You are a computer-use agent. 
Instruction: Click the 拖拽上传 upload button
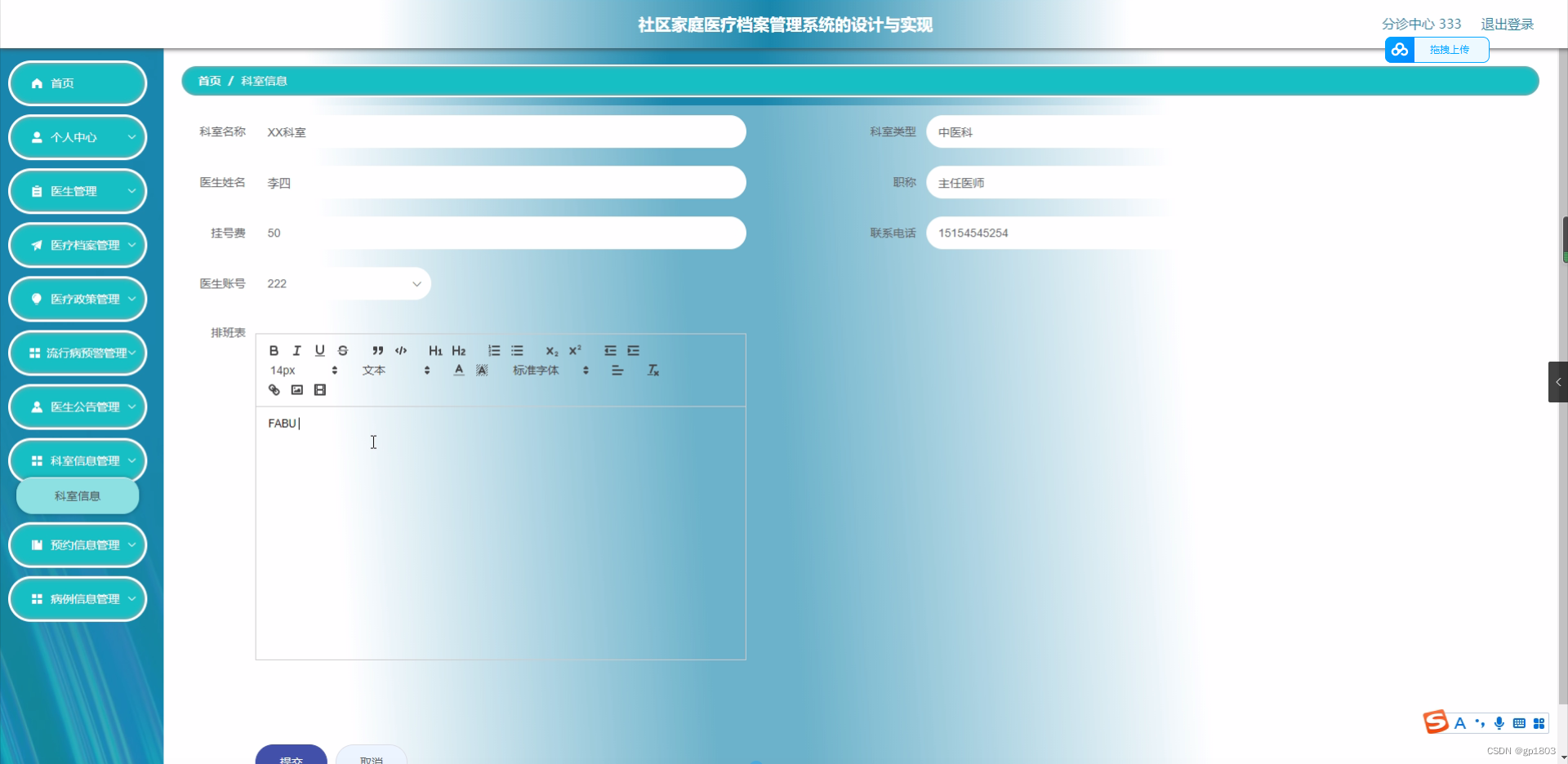[x=1448, y=49]
